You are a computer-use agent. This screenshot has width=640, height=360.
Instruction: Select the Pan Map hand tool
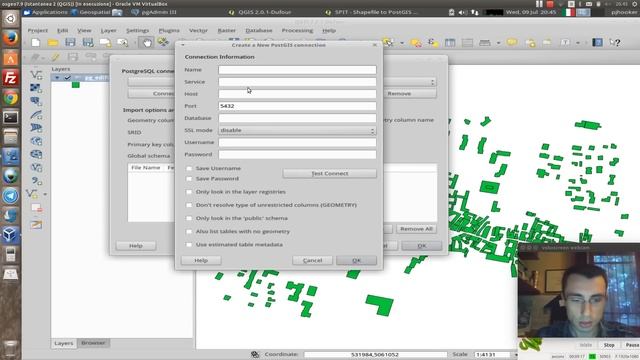pyautogui.click(x=147, y=42)
